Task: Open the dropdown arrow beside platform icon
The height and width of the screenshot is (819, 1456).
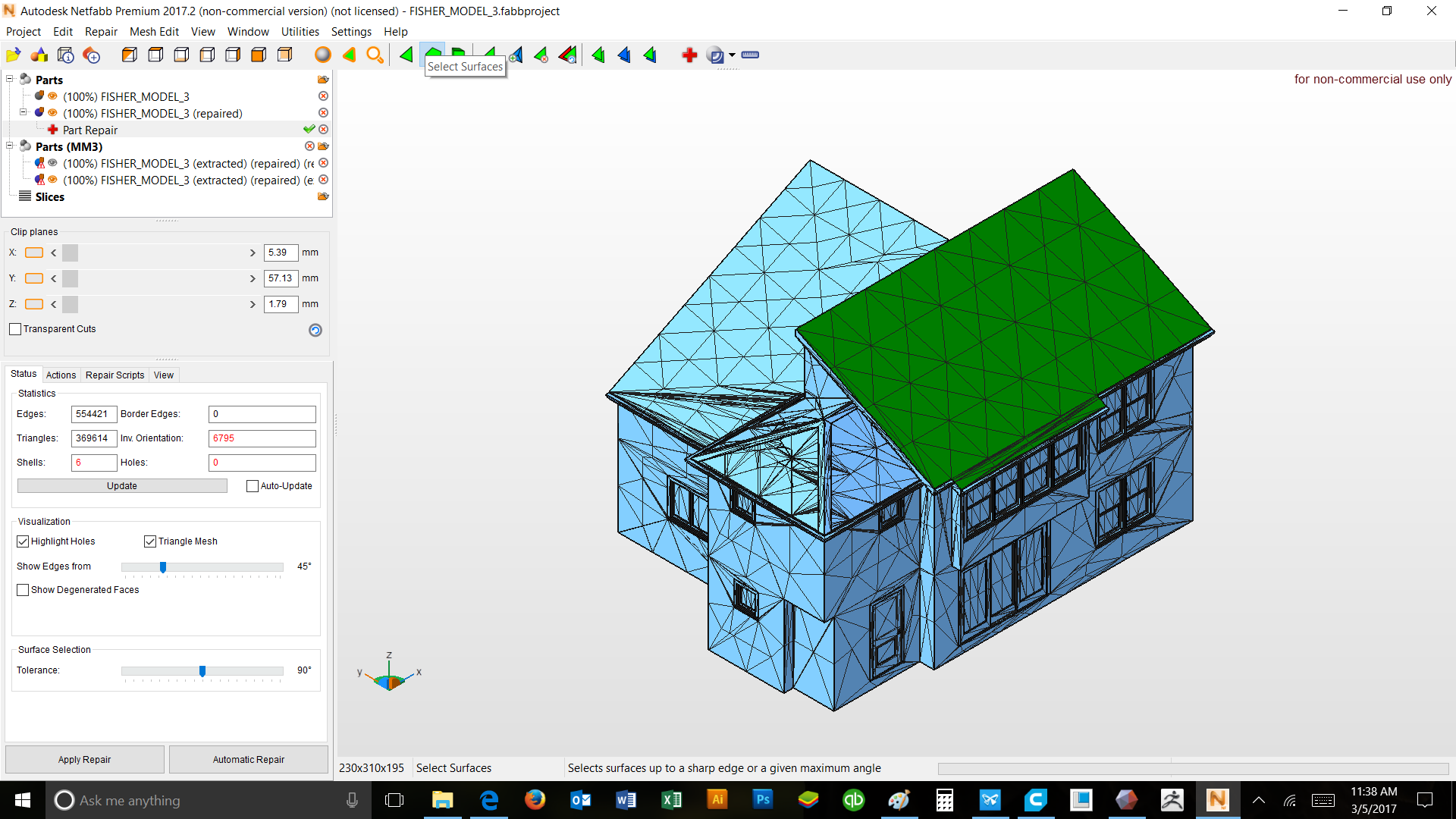Action: pyautogui.click(x=732, y=55)
